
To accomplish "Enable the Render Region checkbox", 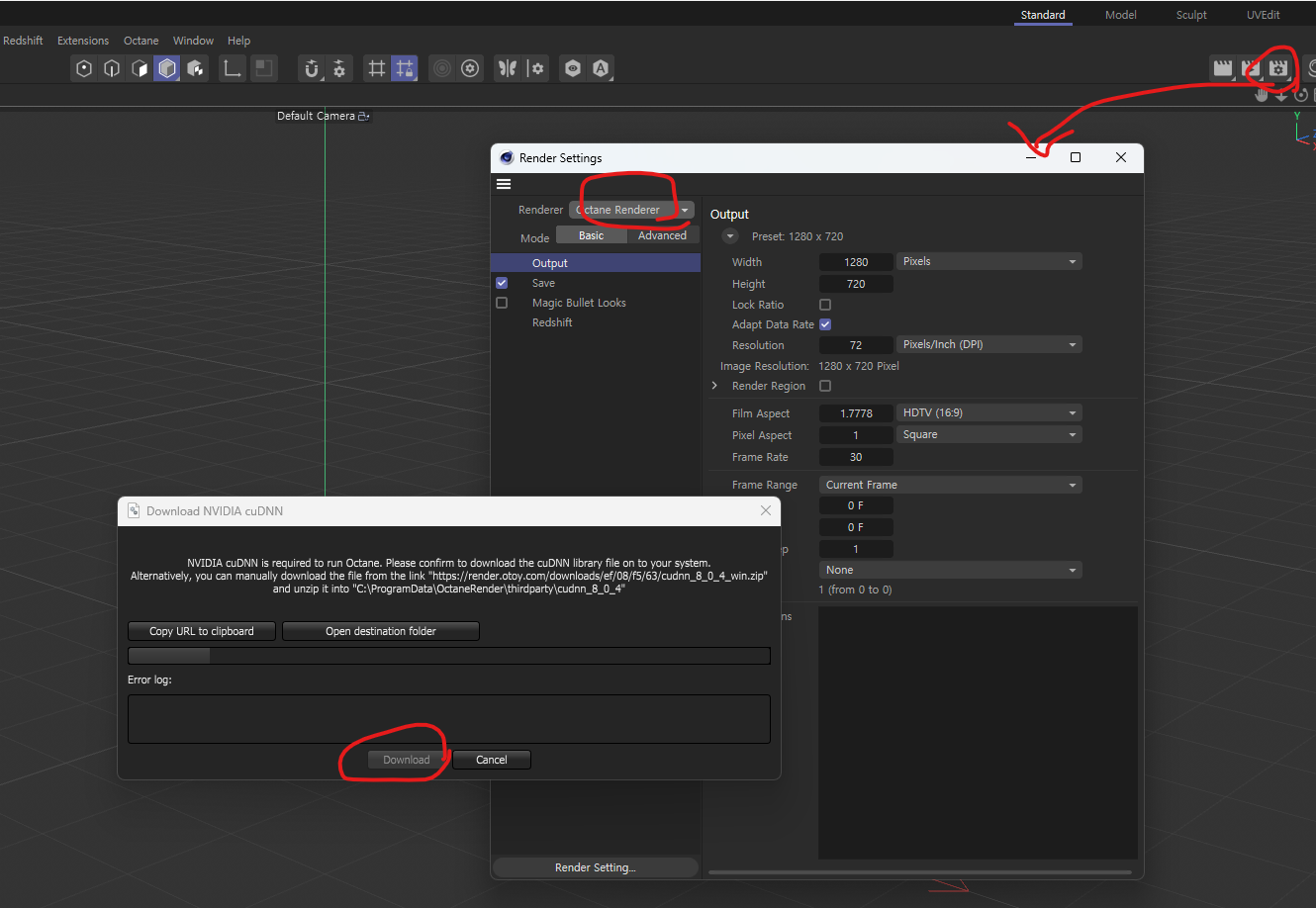I will pos(825,386).
